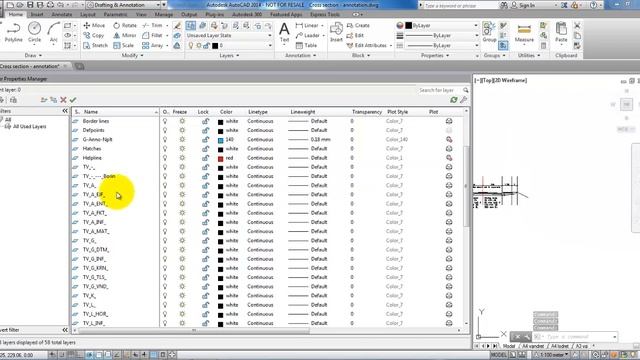Expand the Draw panel
Image resolution: width=640 pixels, height=360 pixels.
[x=33, y=55]
